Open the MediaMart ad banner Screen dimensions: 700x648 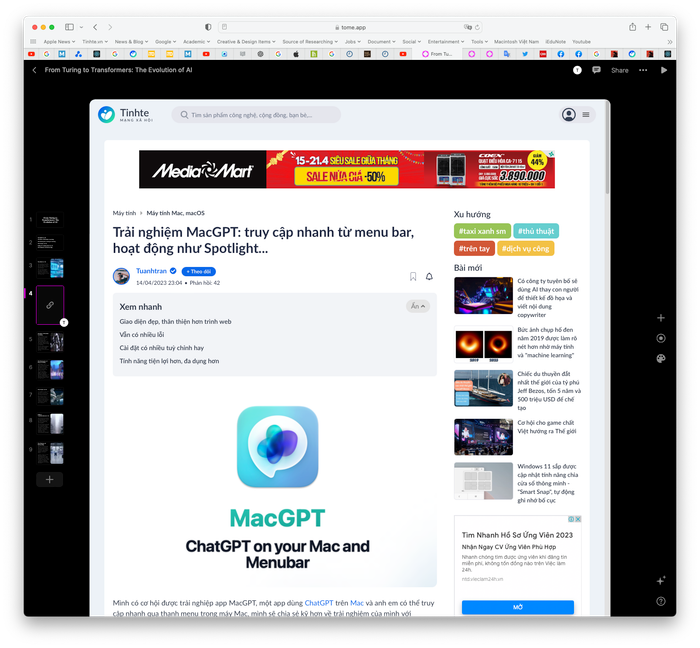coord(347,169)
